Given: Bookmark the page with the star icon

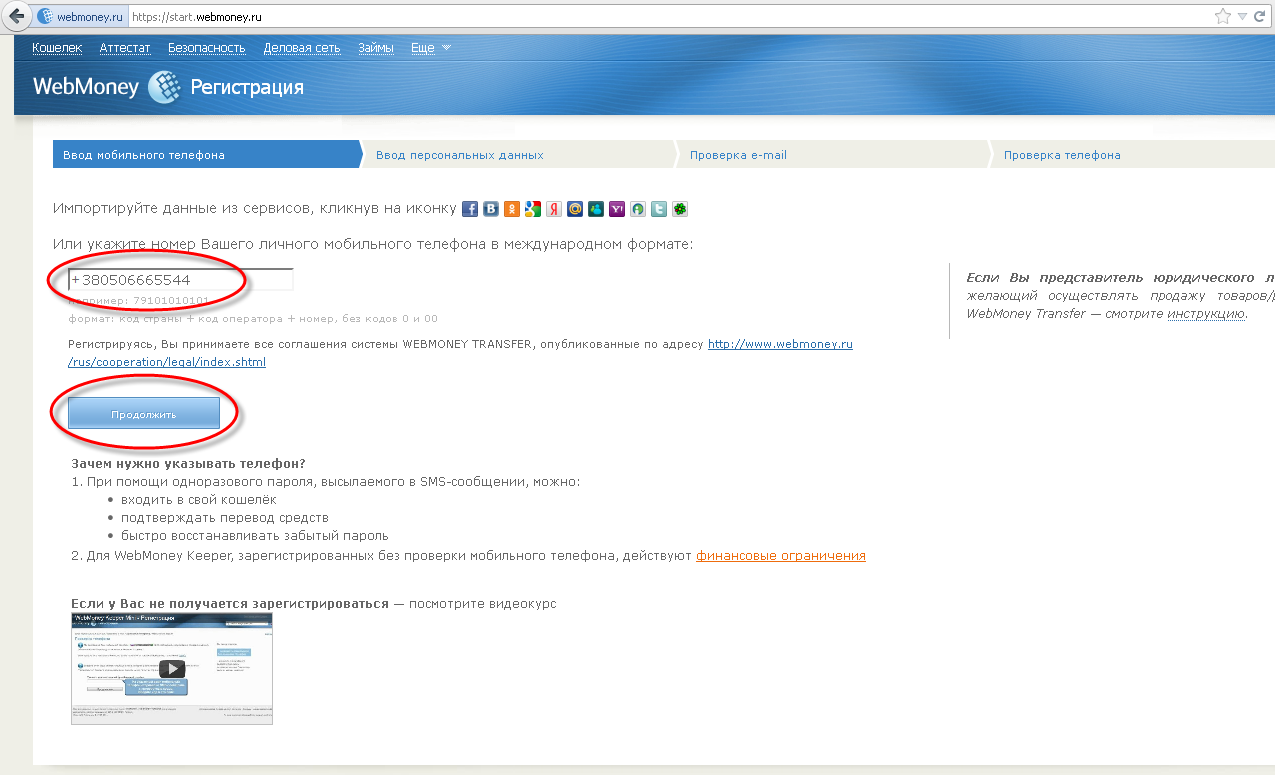Looking at the screenshot, I should 1222,17.
